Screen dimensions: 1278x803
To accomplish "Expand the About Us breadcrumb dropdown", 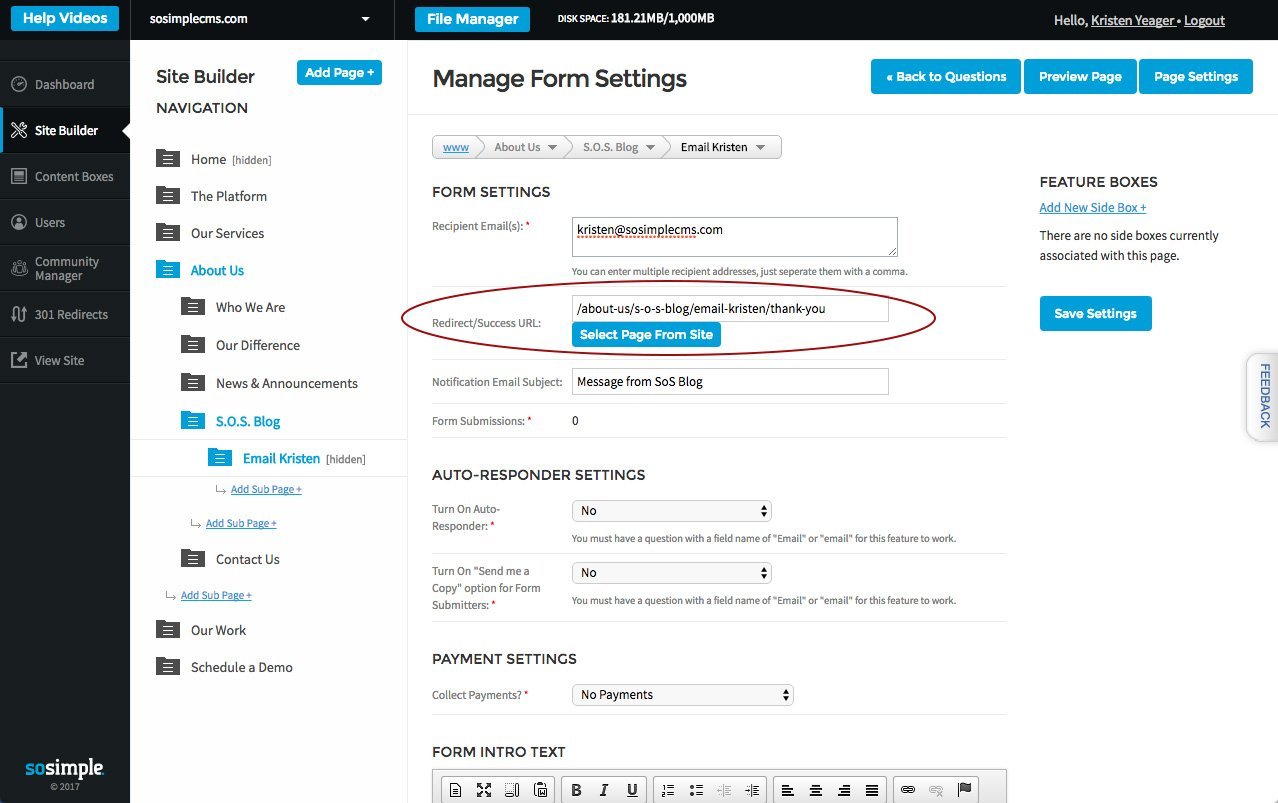I will point(552,148).
